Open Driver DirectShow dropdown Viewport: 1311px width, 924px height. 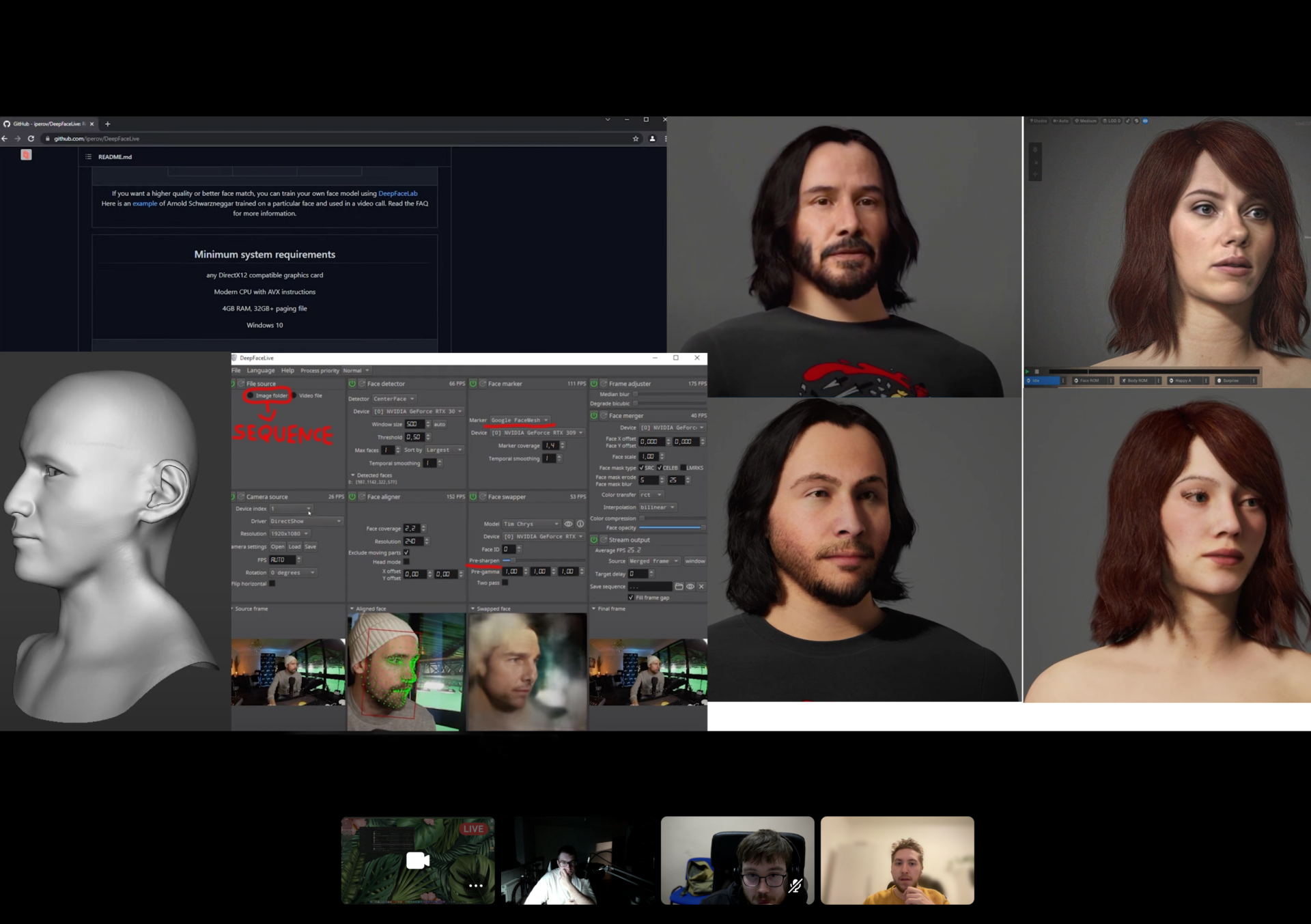tap(306, 521)
